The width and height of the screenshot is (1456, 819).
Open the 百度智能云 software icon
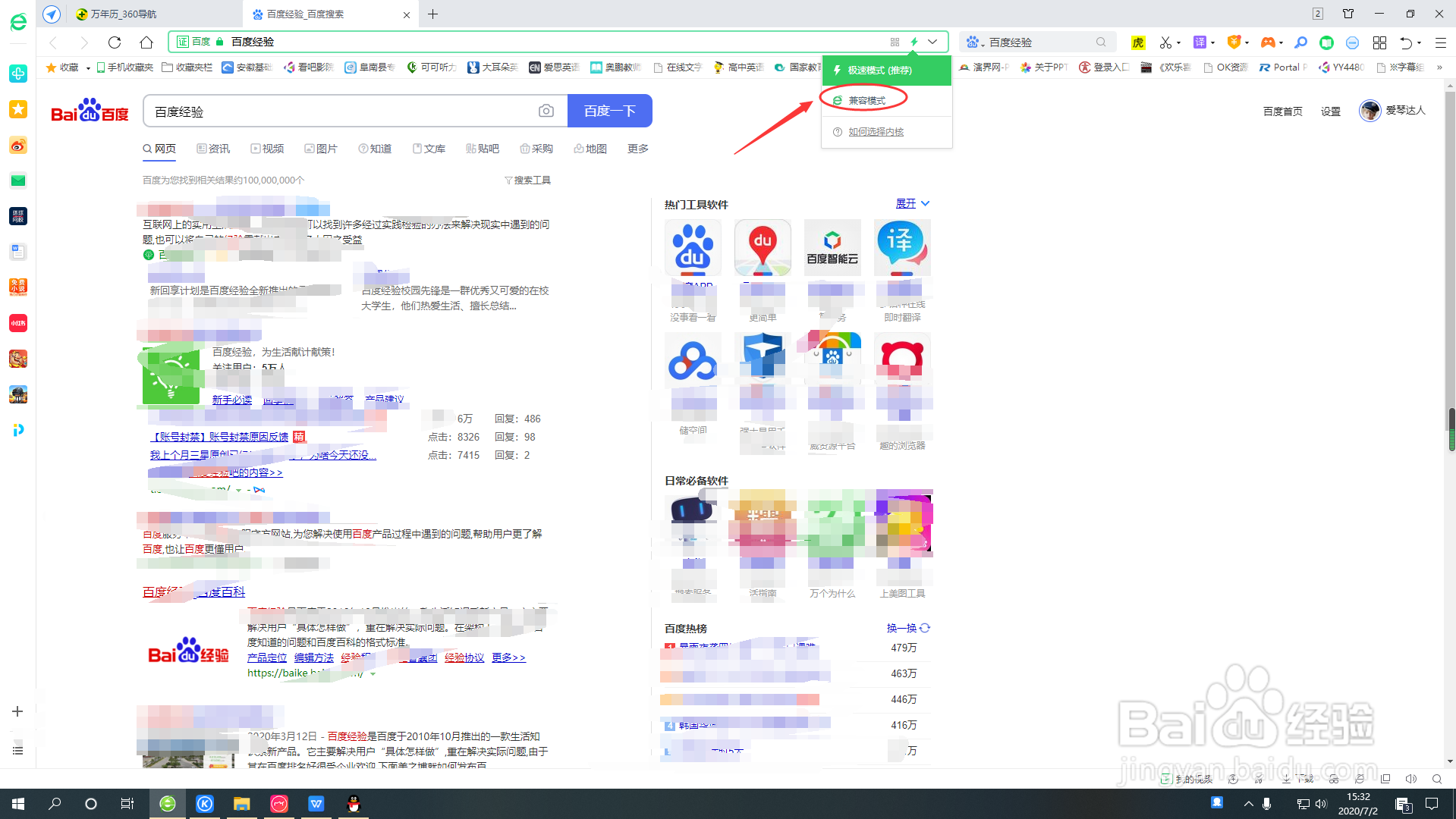point(832,248)
